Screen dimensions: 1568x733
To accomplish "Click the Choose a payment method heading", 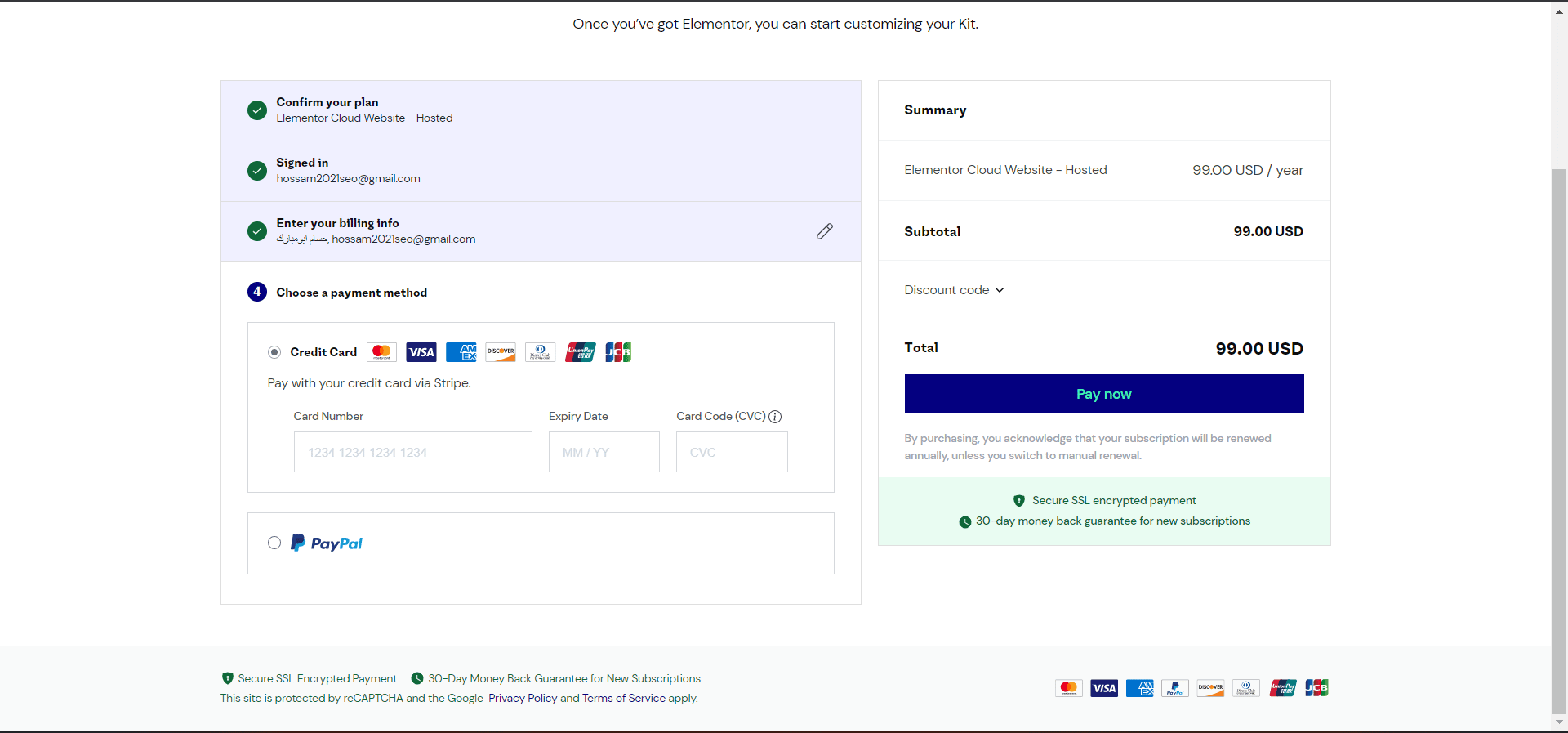I will click(x=352, y=293).
